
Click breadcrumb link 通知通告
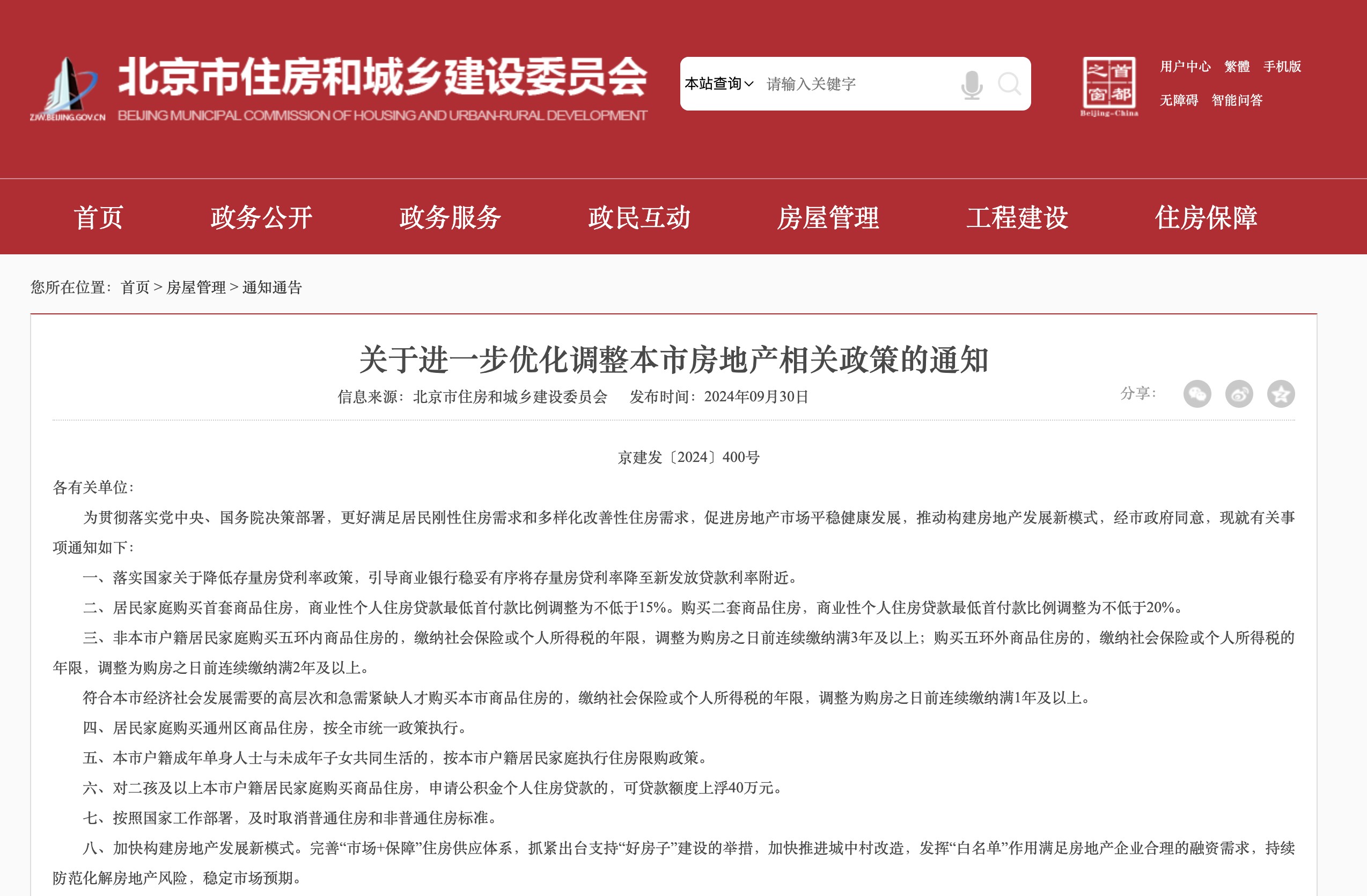point(272,287)
